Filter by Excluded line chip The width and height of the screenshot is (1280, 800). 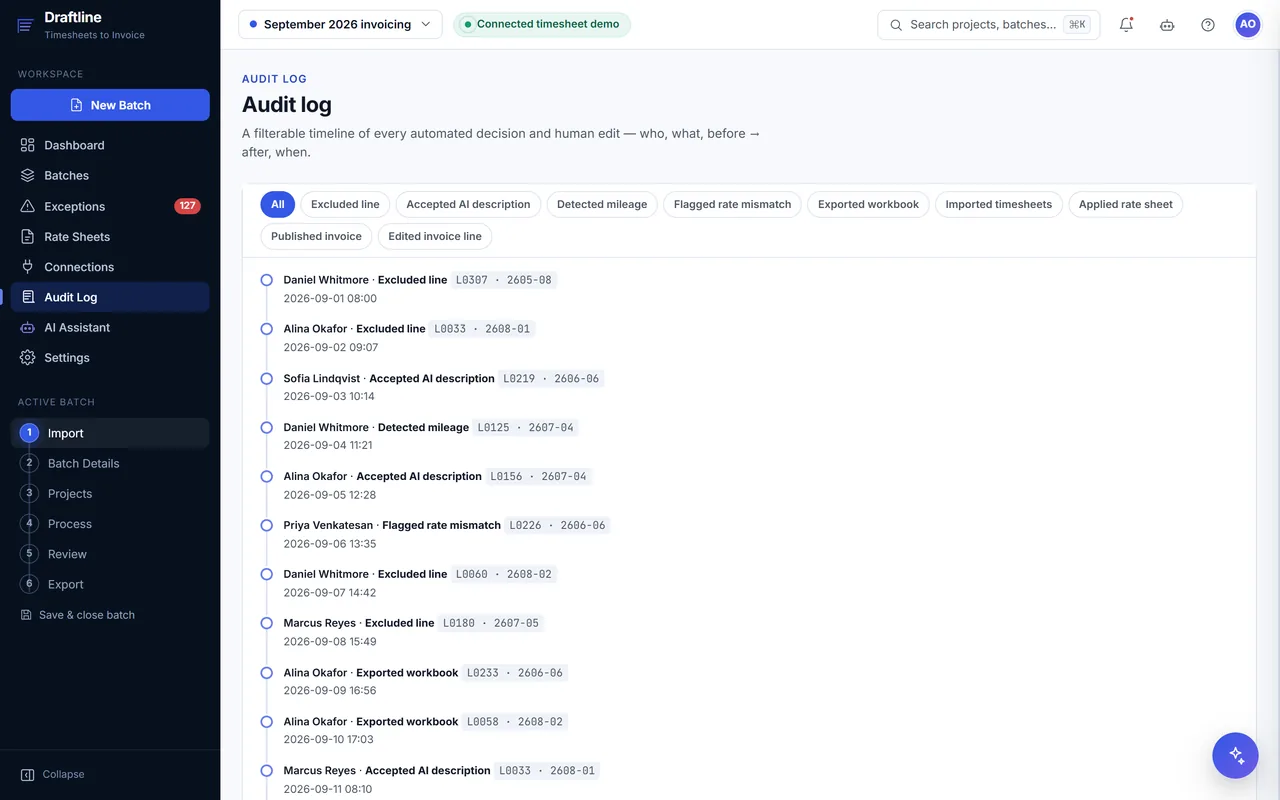[345, 205]
